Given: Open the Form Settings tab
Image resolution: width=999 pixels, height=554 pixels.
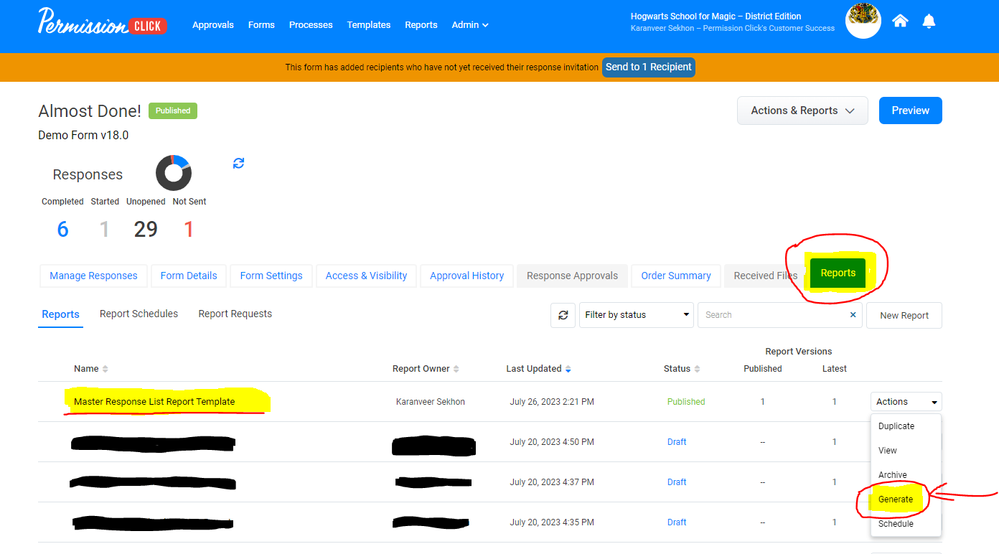Looking at the screenshot, I should (x=271, y=276).
